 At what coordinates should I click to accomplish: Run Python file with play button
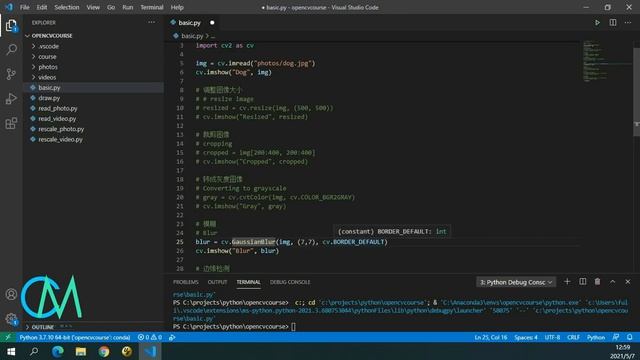click(597, 22)
